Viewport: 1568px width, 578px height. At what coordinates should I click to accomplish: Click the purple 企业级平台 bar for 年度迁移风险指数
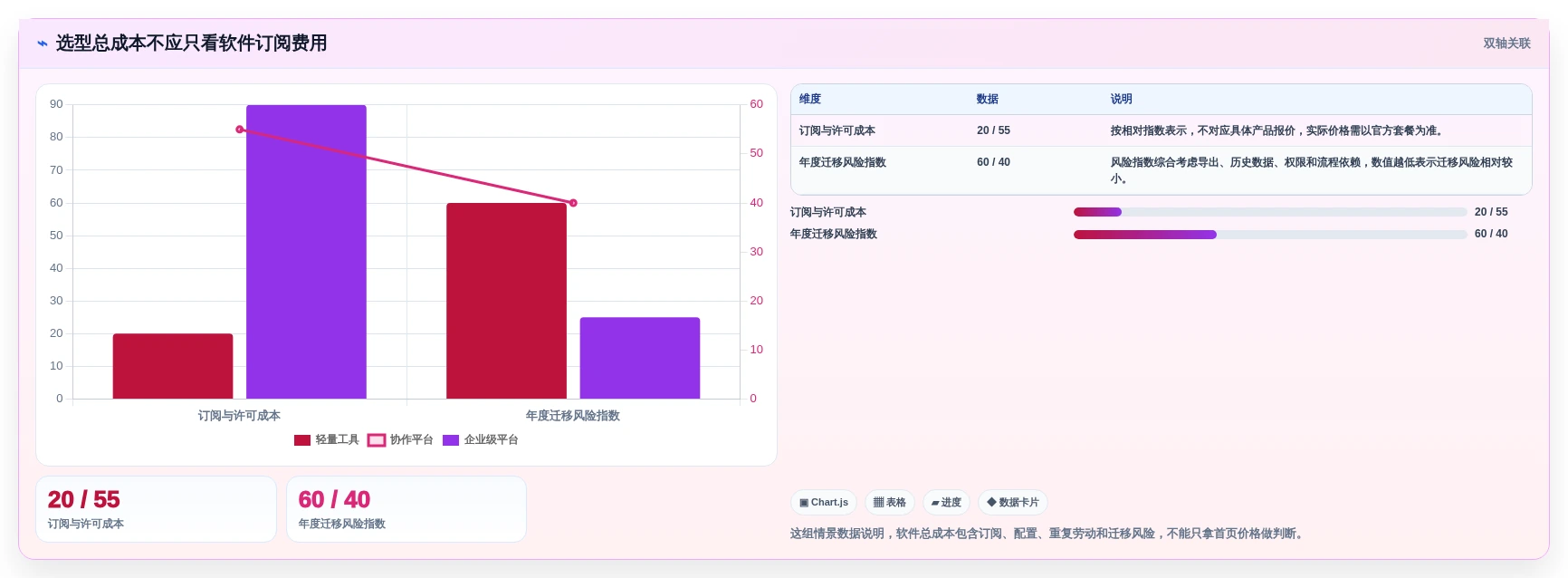(640, 358)
